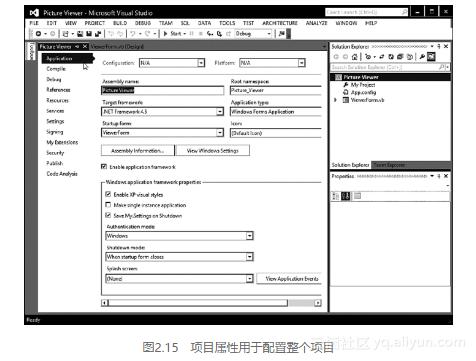Open the Splash screen dropdown
Image resolution: width=476 pixels, height=361 pixels.
click(249, 278)
